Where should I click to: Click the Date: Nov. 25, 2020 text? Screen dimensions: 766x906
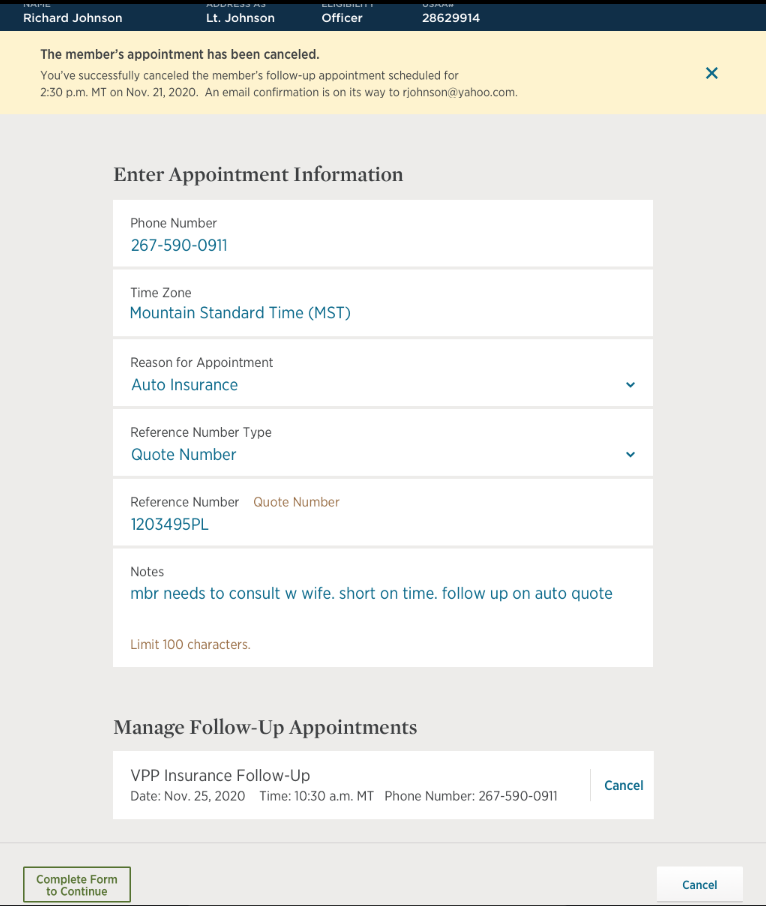188,796
